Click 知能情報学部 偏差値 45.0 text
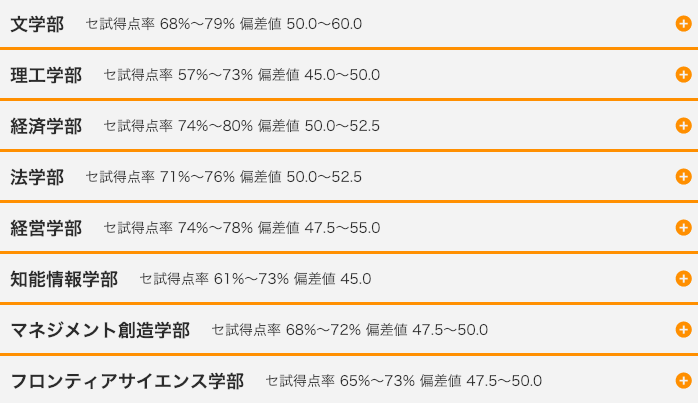This screenshot has width=698, height=403. tap(332, 279)
